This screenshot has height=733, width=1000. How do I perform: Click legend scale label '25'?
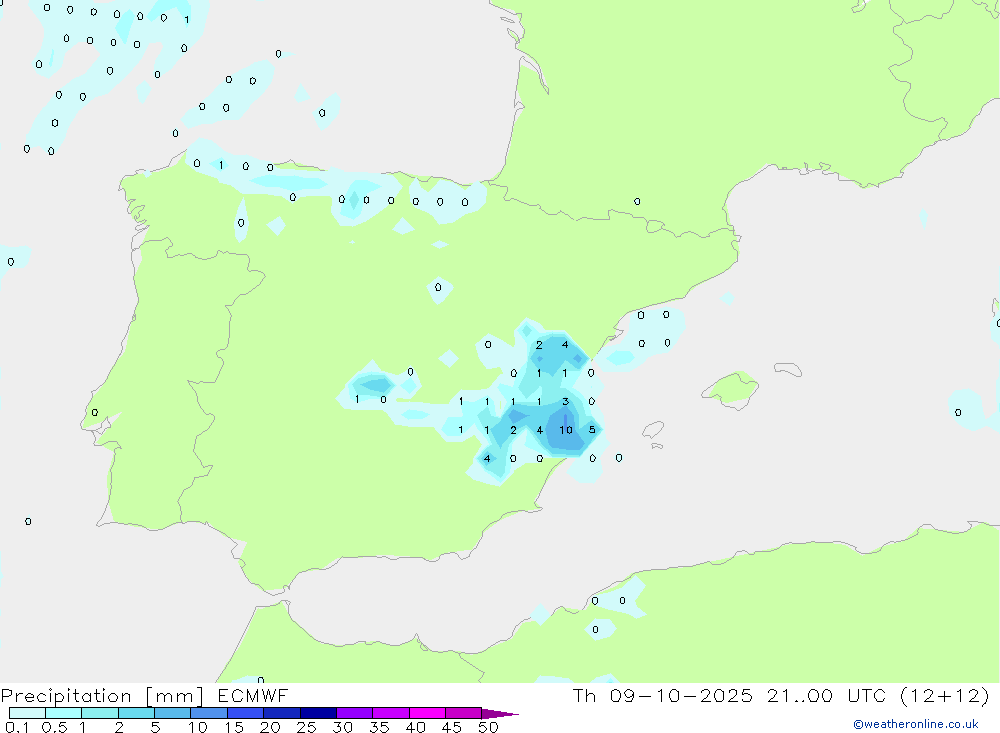(306, 727)
